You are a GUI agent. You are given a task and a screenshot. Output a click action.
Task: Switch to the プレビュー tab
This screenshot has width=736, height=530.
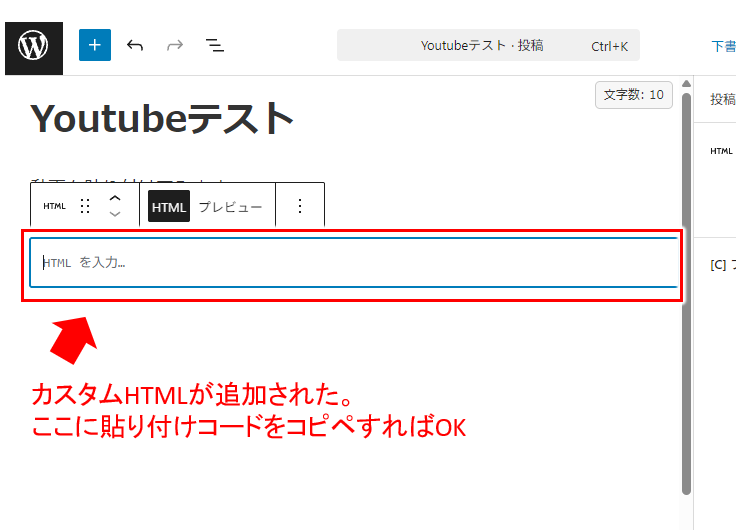coord(230,207)
